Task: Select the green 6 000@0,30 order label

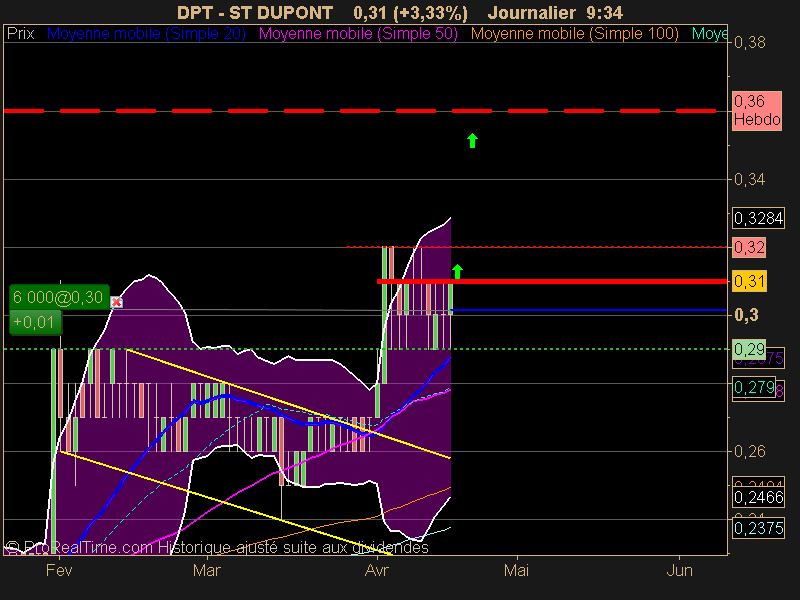Action: pyautogui.click(x=59, y=297)
